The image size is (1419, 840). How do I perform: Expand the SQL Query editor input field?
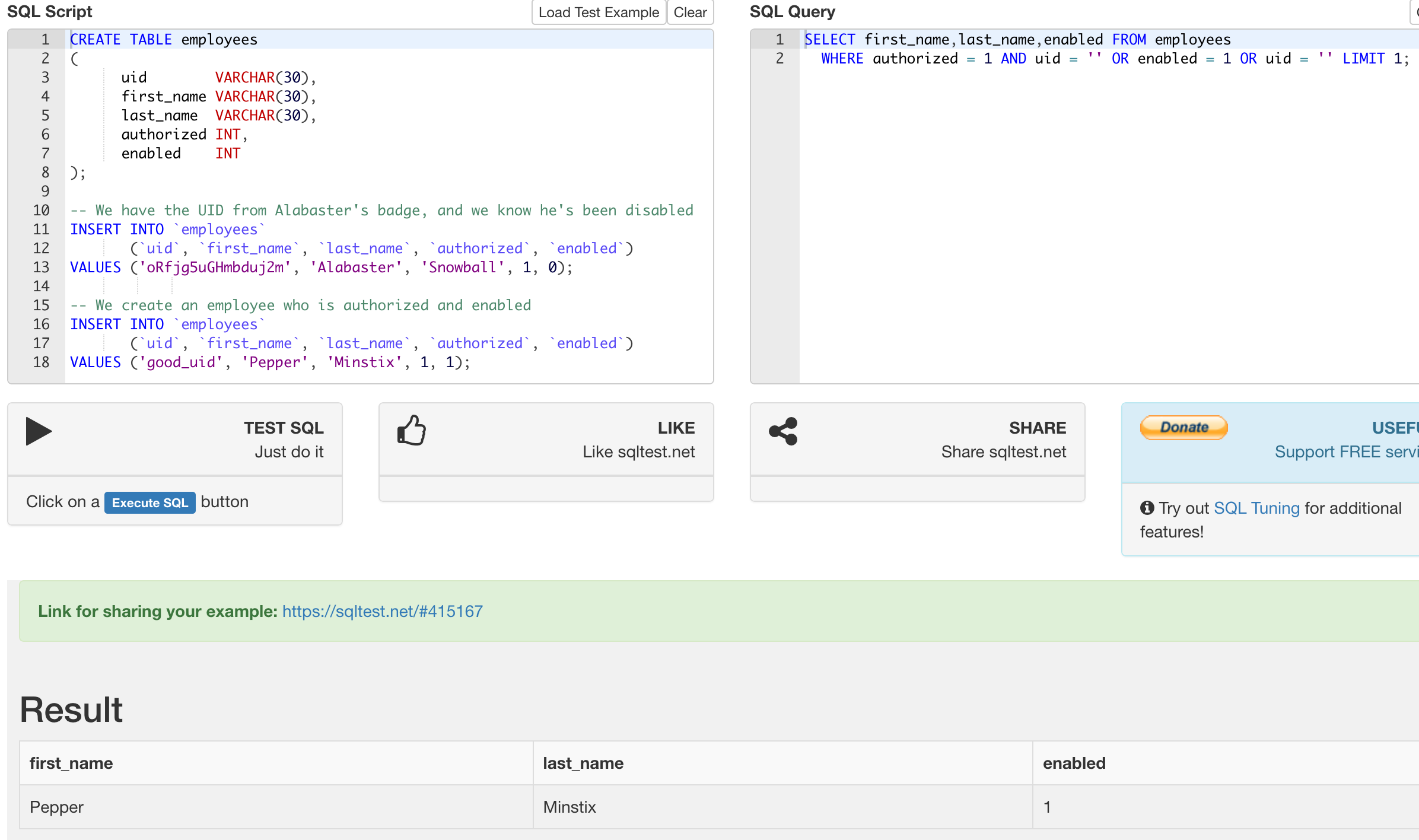point(1414,12)
